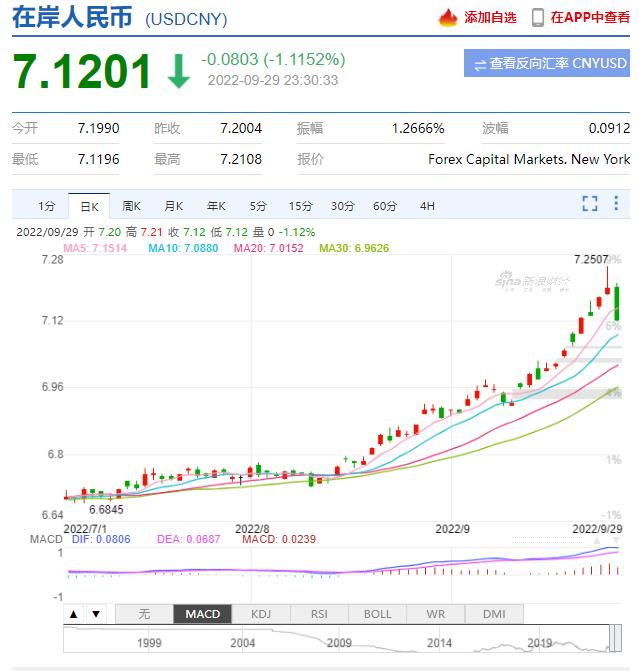The image size is (639, 671).
Task: Open the chart options dropdown arrow
Action: (618, 204)
